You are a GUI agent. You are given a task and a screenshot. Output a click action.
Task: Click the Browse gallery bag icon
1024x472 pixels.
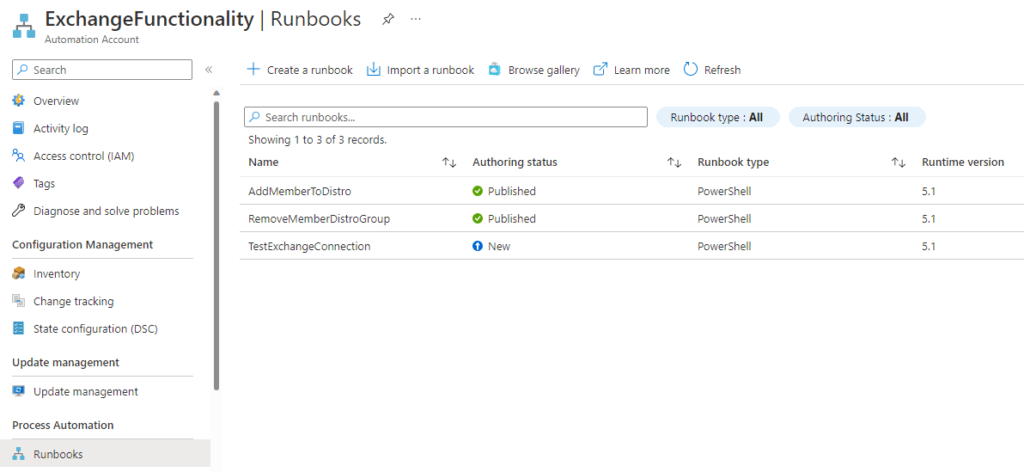click(494, 69)
